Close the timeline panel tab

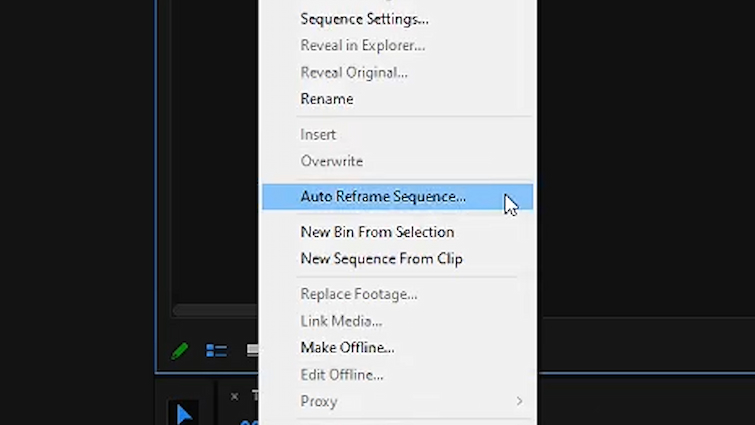click(235, 396)
